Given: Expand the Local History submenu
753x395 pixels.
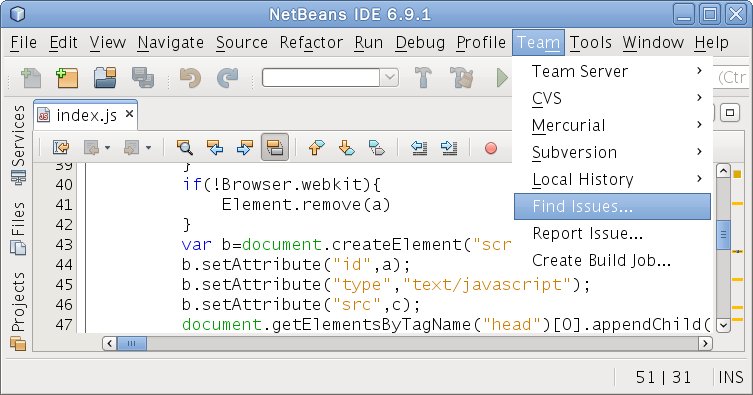Looking at the screenshot, I should click(612, 179).
